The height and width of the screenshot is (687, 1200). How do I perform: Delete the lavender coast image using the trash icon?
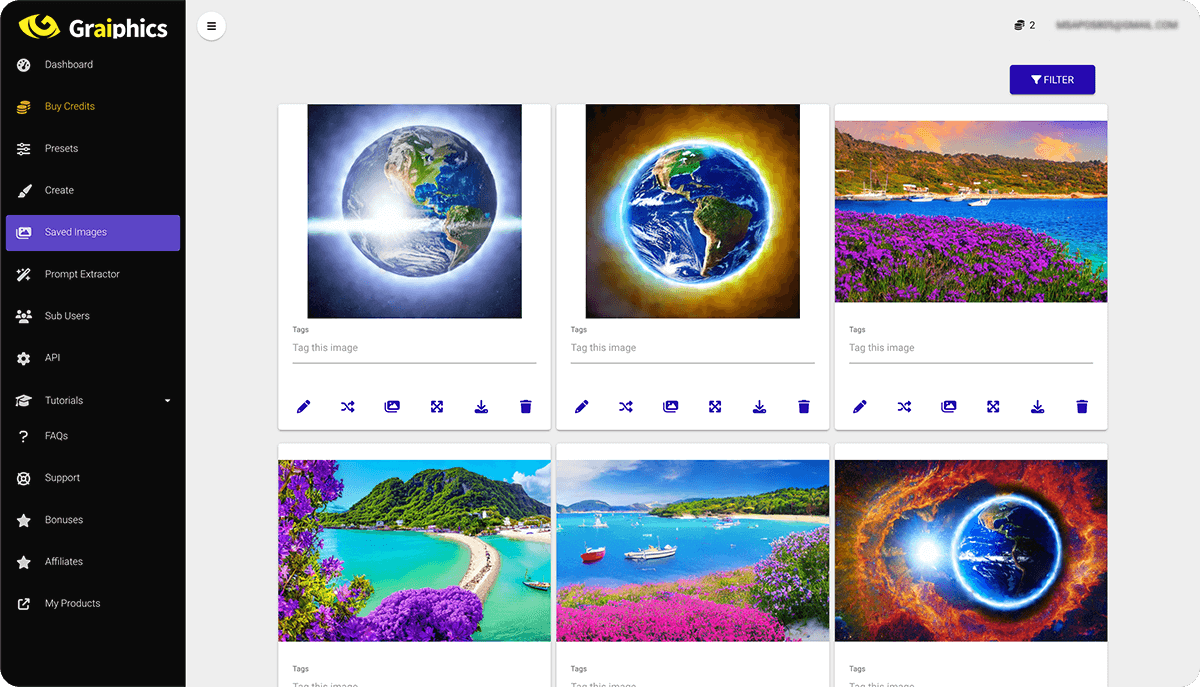point(1081,406)
